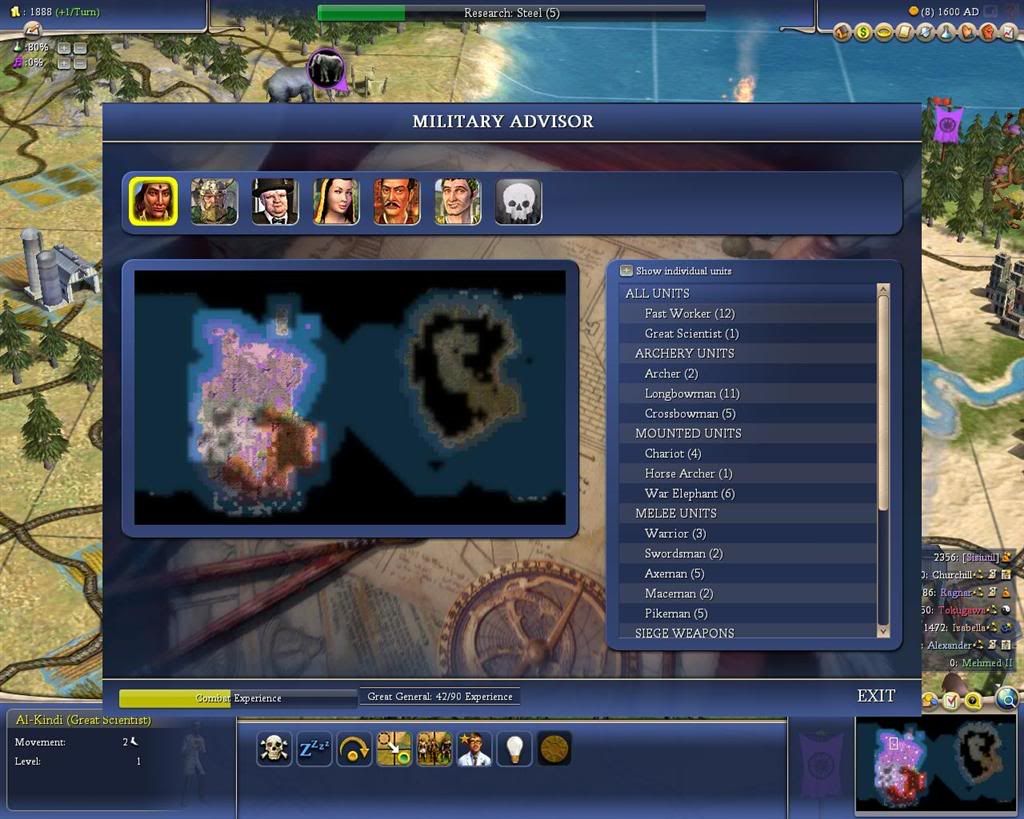Select the Asoka leader portrait
1024x819 pixels.
[153, 201]
